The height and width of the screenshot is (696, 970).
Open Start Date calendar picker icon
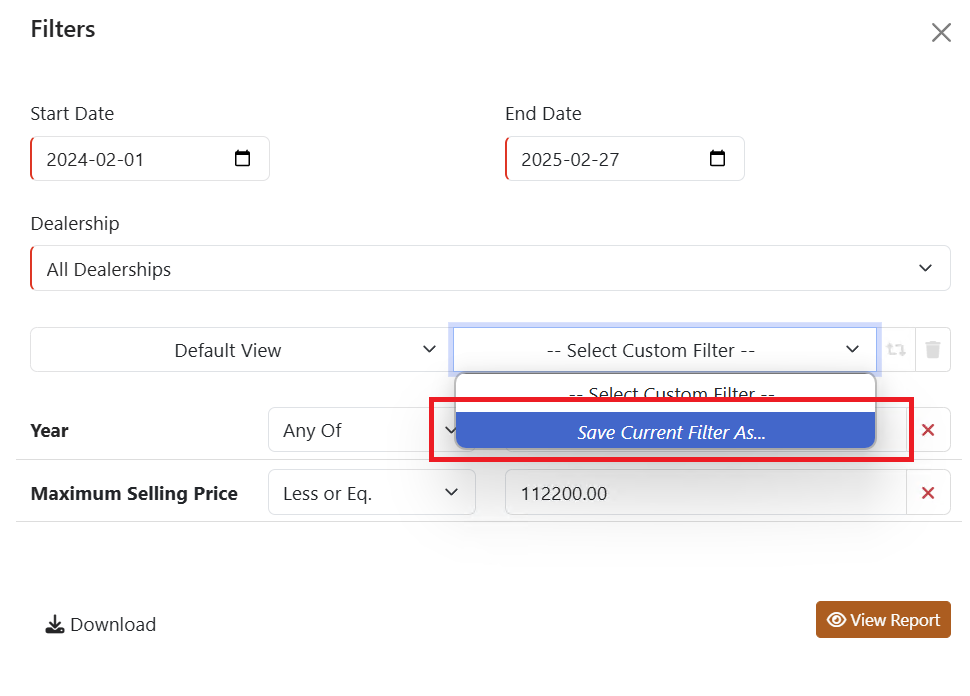point(242,159)
